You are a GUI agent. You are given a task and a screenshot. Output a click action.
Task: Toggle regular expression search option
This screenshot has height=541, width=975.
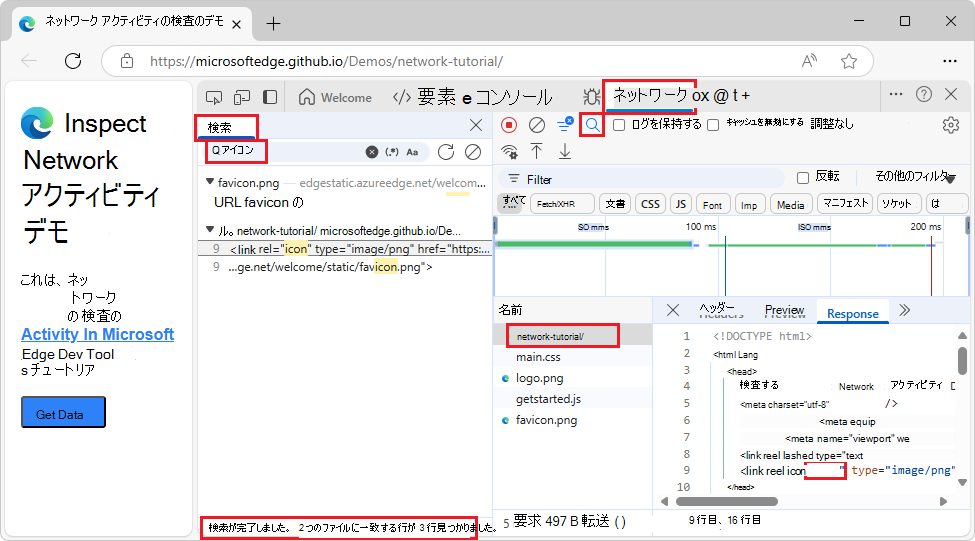(392, 152)
